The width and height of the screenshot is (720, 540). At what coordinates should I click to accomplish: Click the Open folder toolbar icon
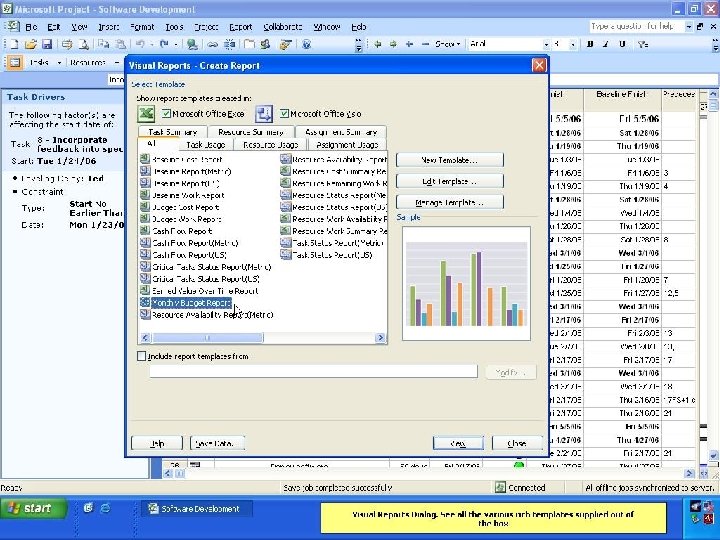pyautogui.click(x=30, y=44)
